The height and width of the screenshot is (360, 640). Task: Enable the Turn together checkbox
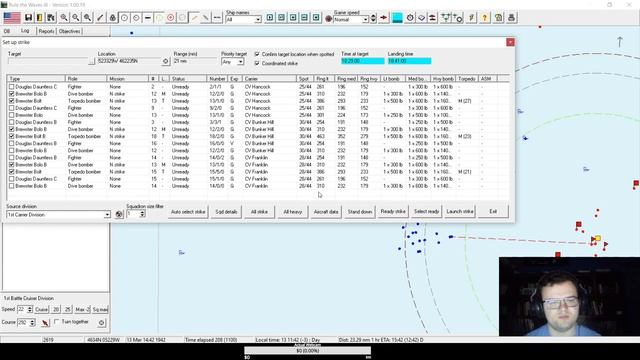coord(57,322)
